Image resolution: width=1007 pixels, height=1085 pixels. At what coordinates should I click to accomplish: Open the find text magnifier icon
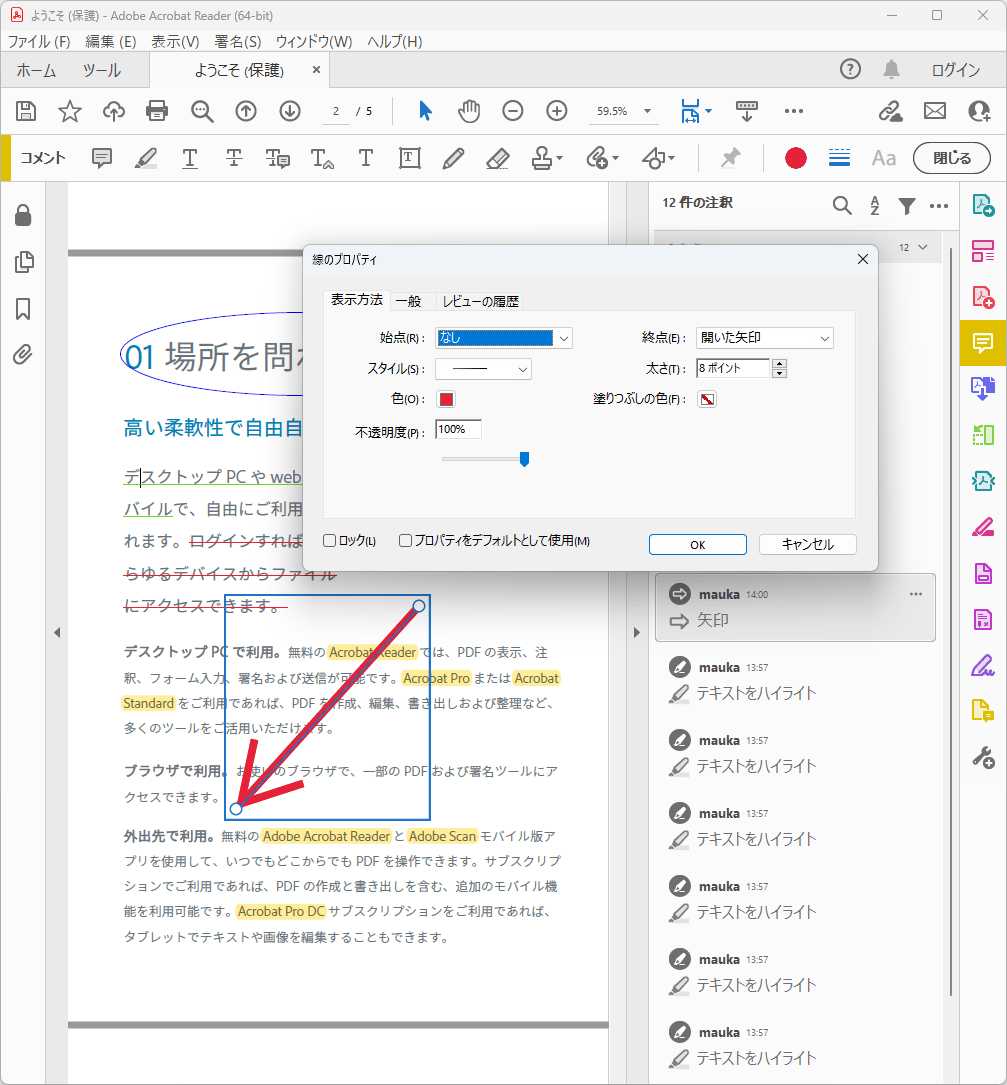(x=201, y=111)
